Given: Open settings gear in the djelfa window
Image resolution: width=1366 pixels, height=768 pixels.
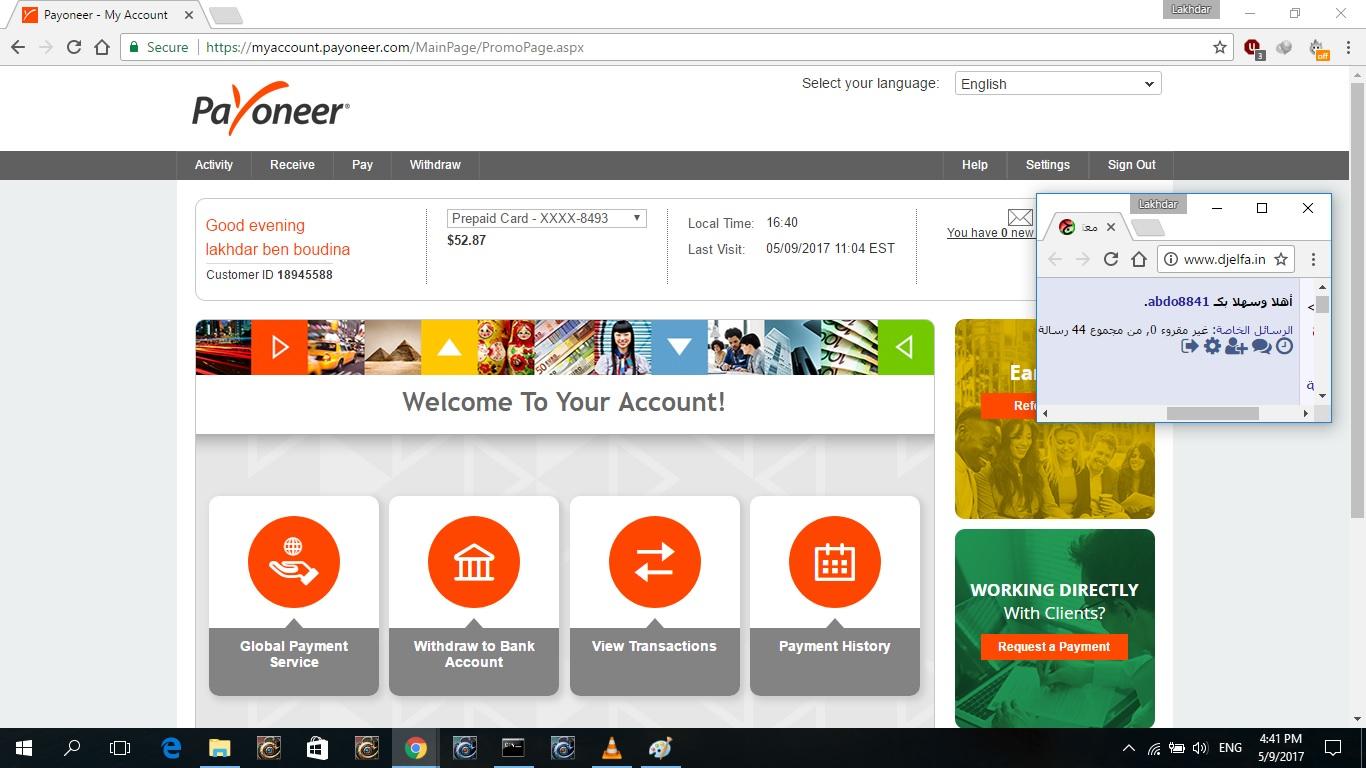Looking at the screenshot, I should 1212,346.
